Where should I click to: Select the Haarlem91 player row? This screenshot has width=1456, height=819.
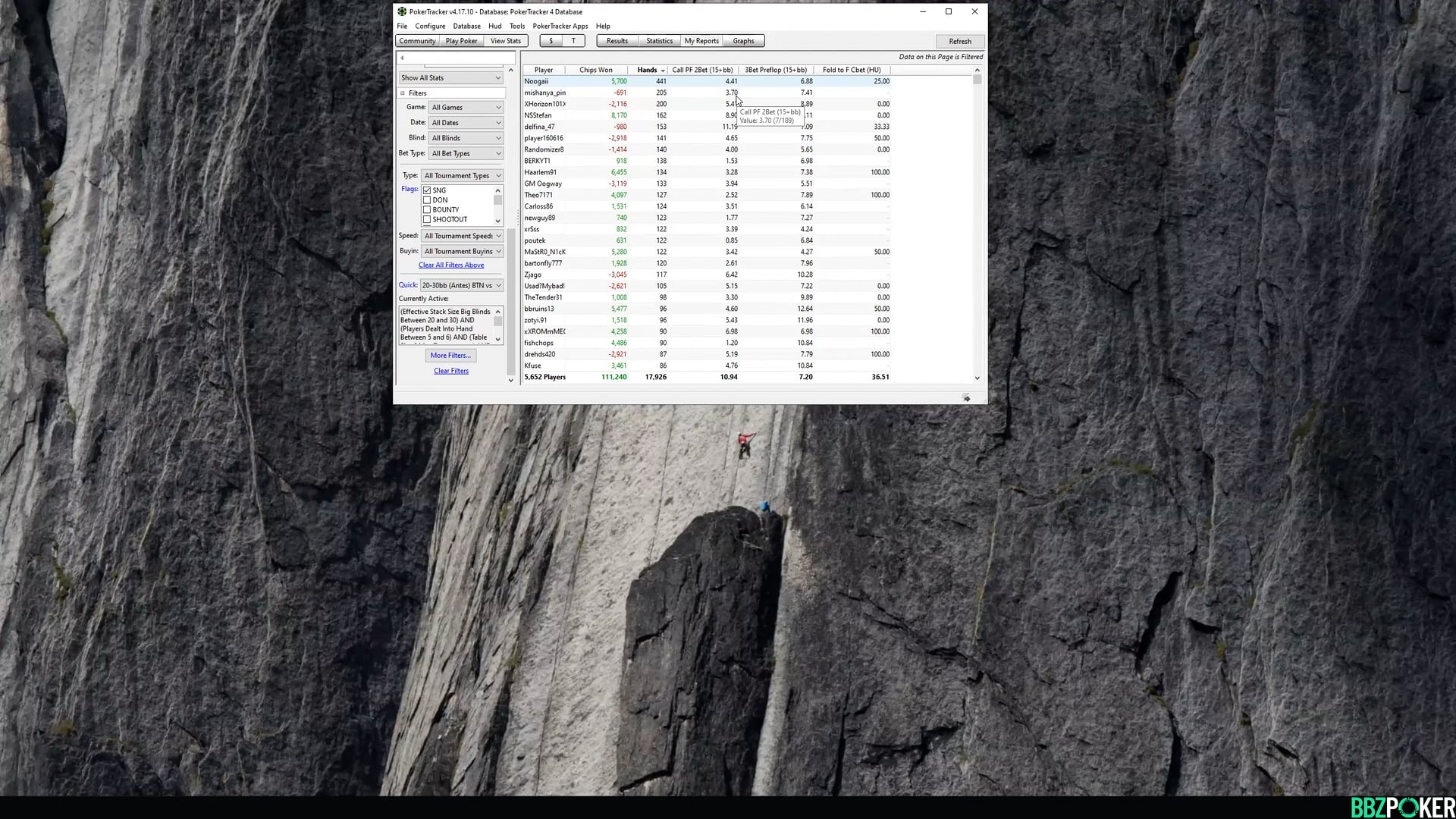point(541,172)
